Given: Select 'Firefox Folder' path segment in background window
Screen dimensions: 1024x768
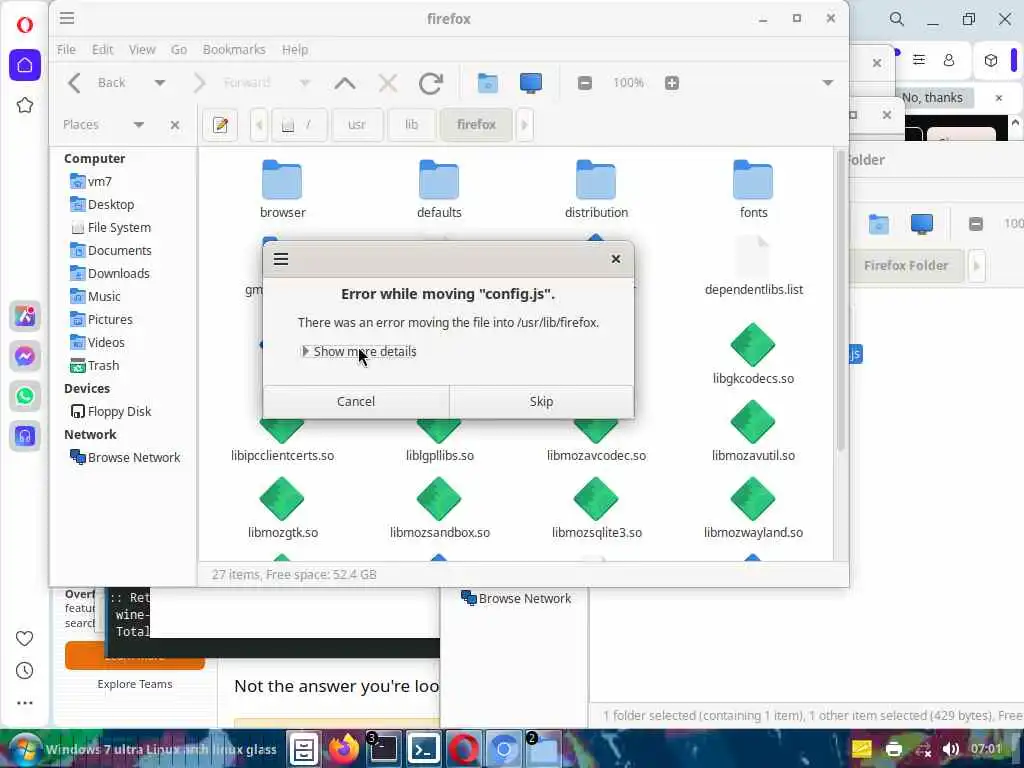Looking at the screenshot, I should click(906, 266).
